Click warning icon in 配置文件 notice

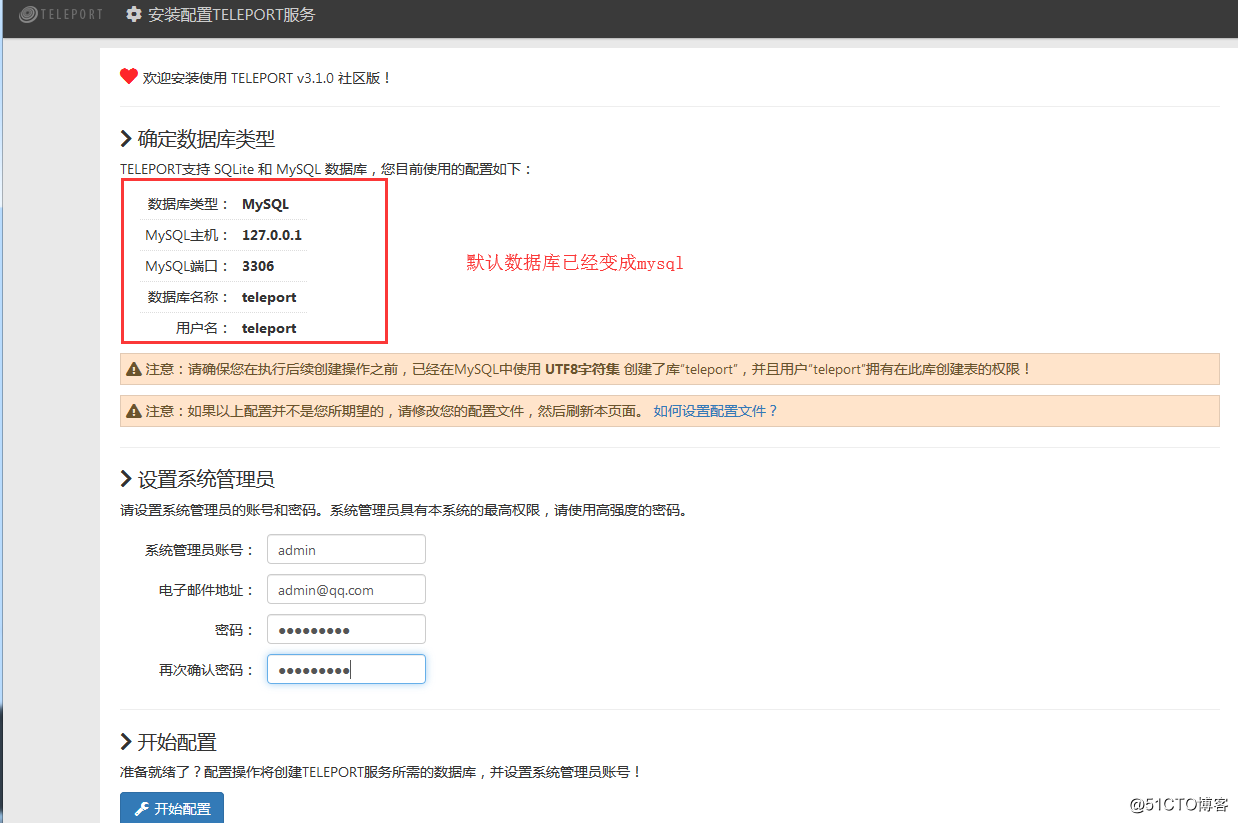coord(134,411)
